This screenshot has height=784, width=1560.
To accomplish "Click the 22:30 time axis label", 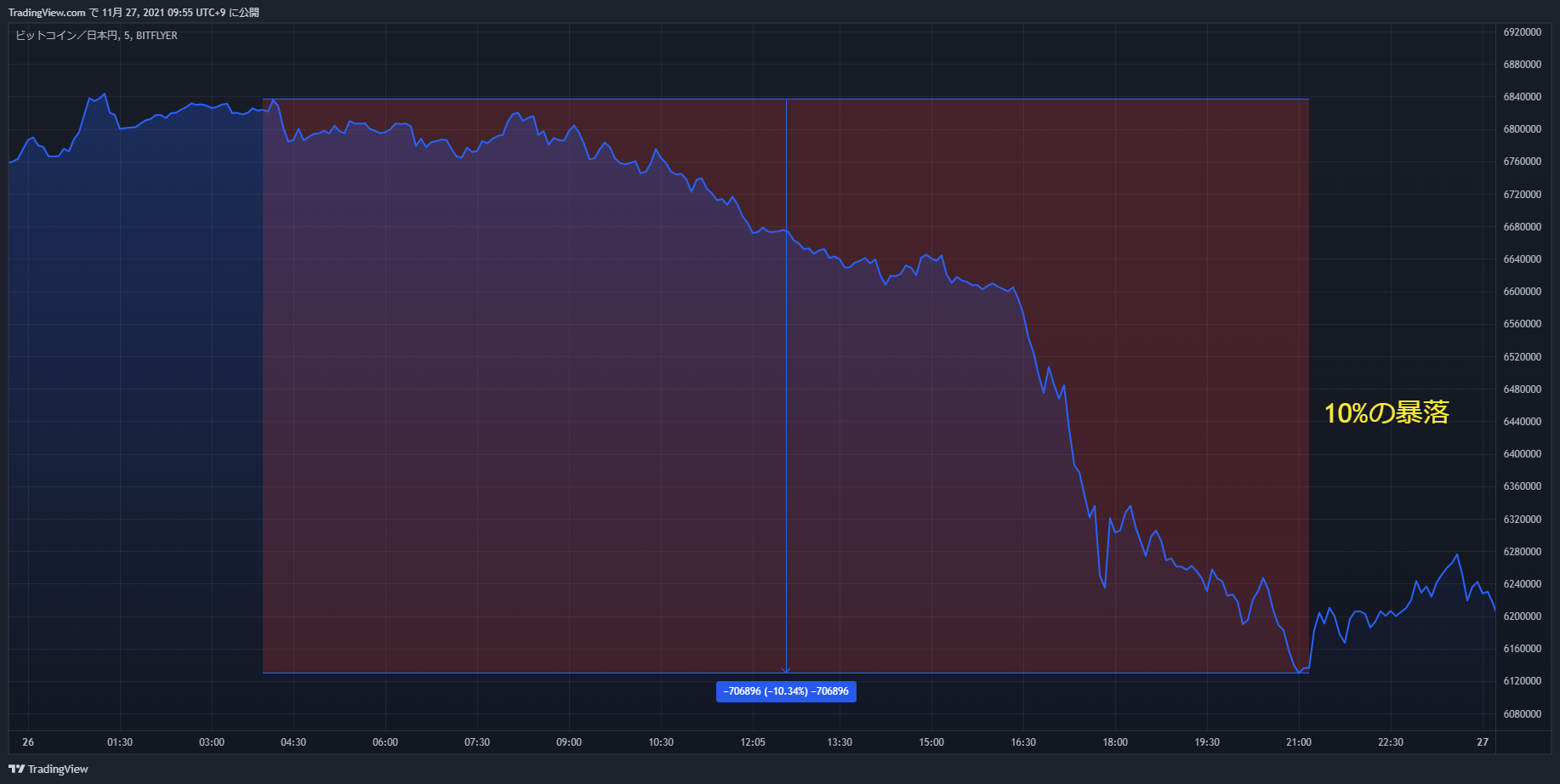I will pyautogui.click(x=1391, y=742).
